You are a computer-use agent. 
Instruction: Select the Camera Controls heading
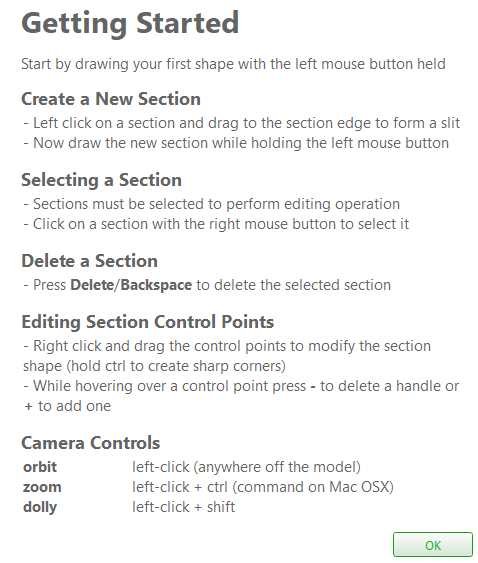tap(91, 443)
